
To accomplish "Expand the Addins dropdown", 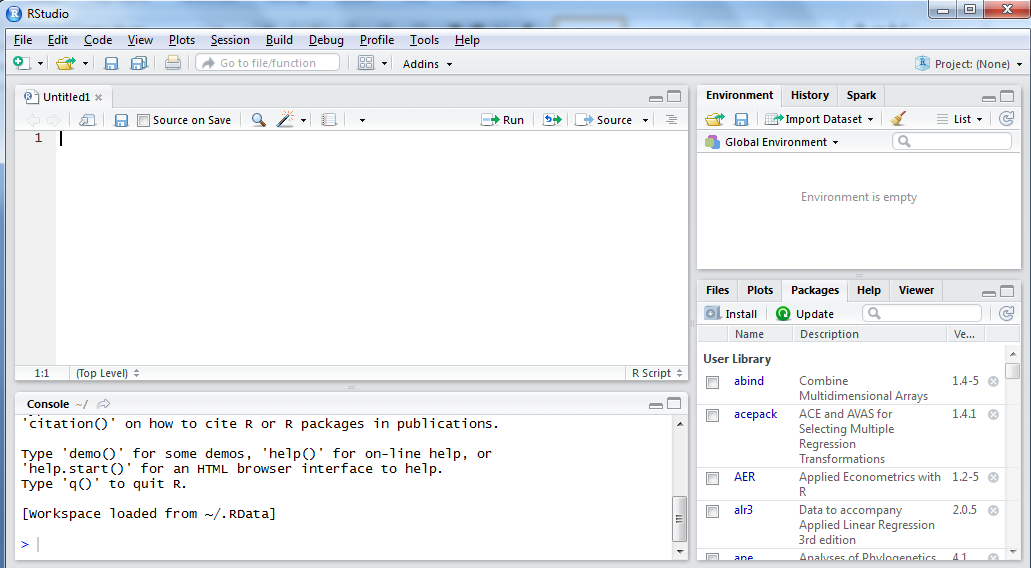I will pos(427,64).
